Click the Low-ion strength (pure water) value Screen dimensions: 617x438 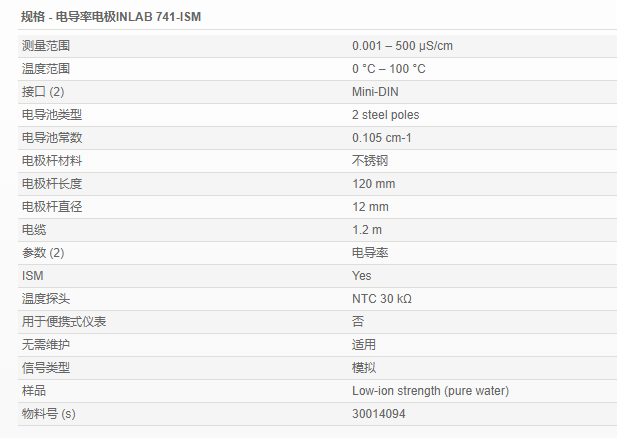pyautogui.click(x=430, y=391)
